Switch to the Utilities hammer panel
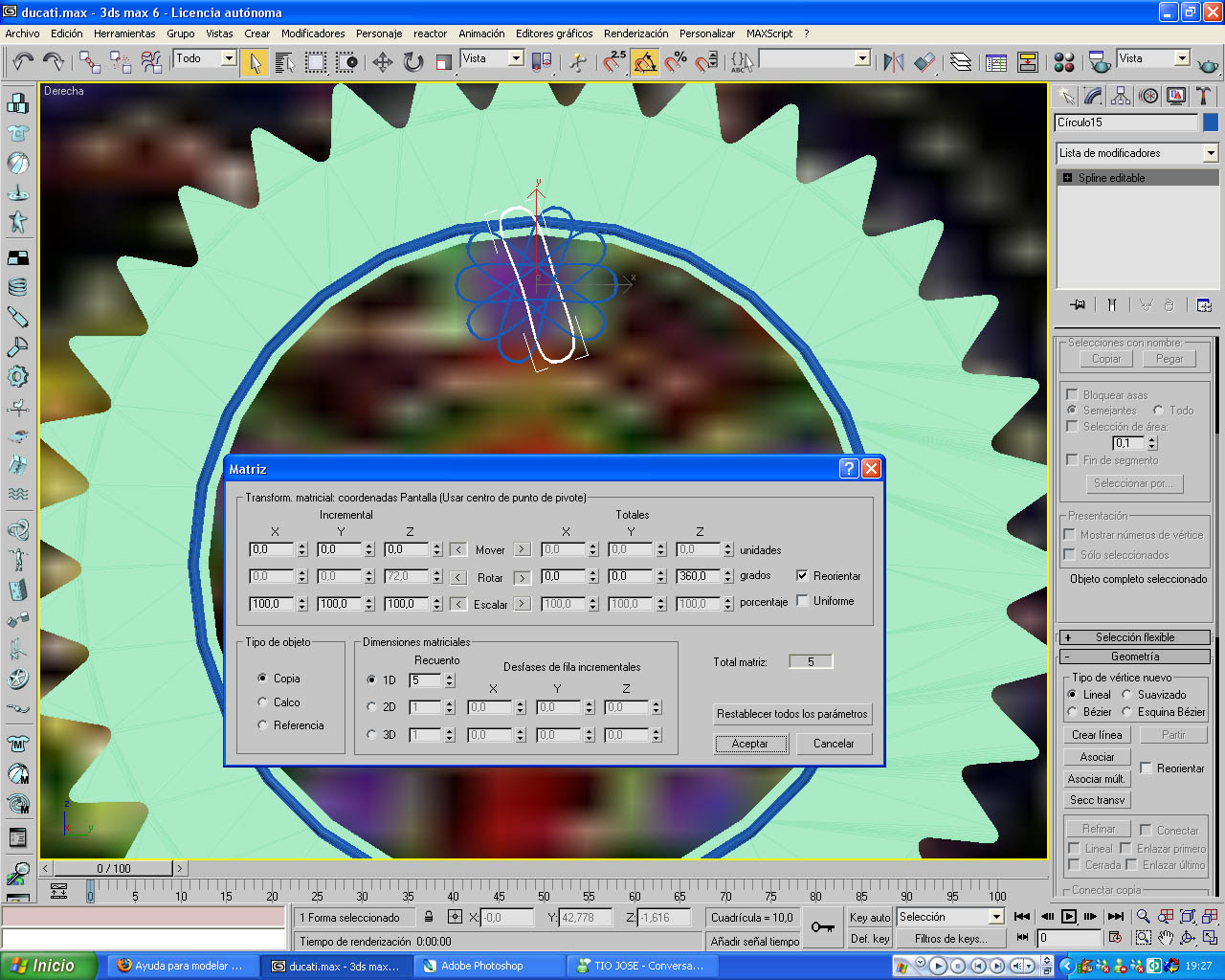Screen dimensions: 1225x980 (x=1204, y=96)
